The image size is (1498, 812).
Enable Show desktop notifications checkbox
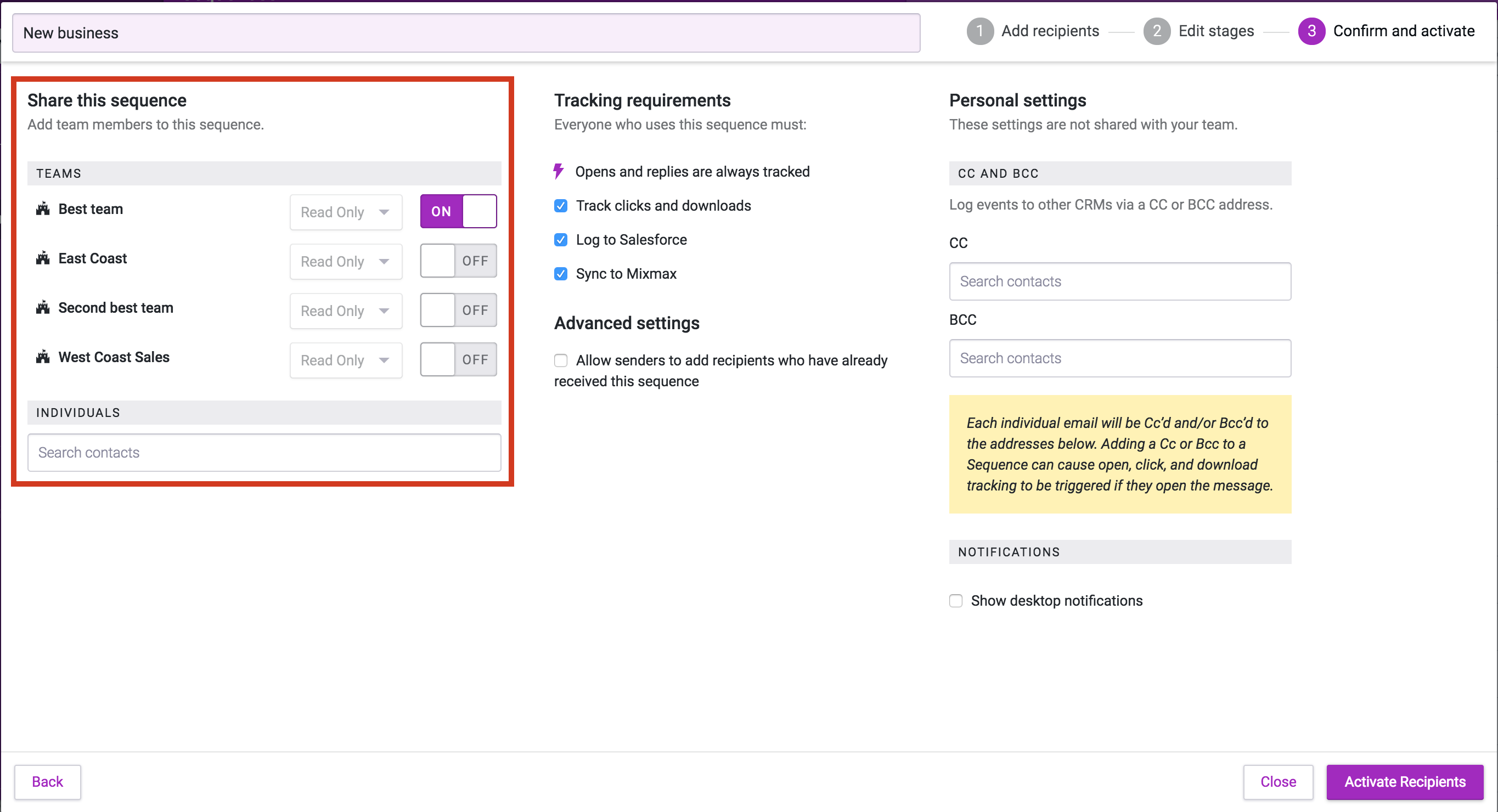955,600
